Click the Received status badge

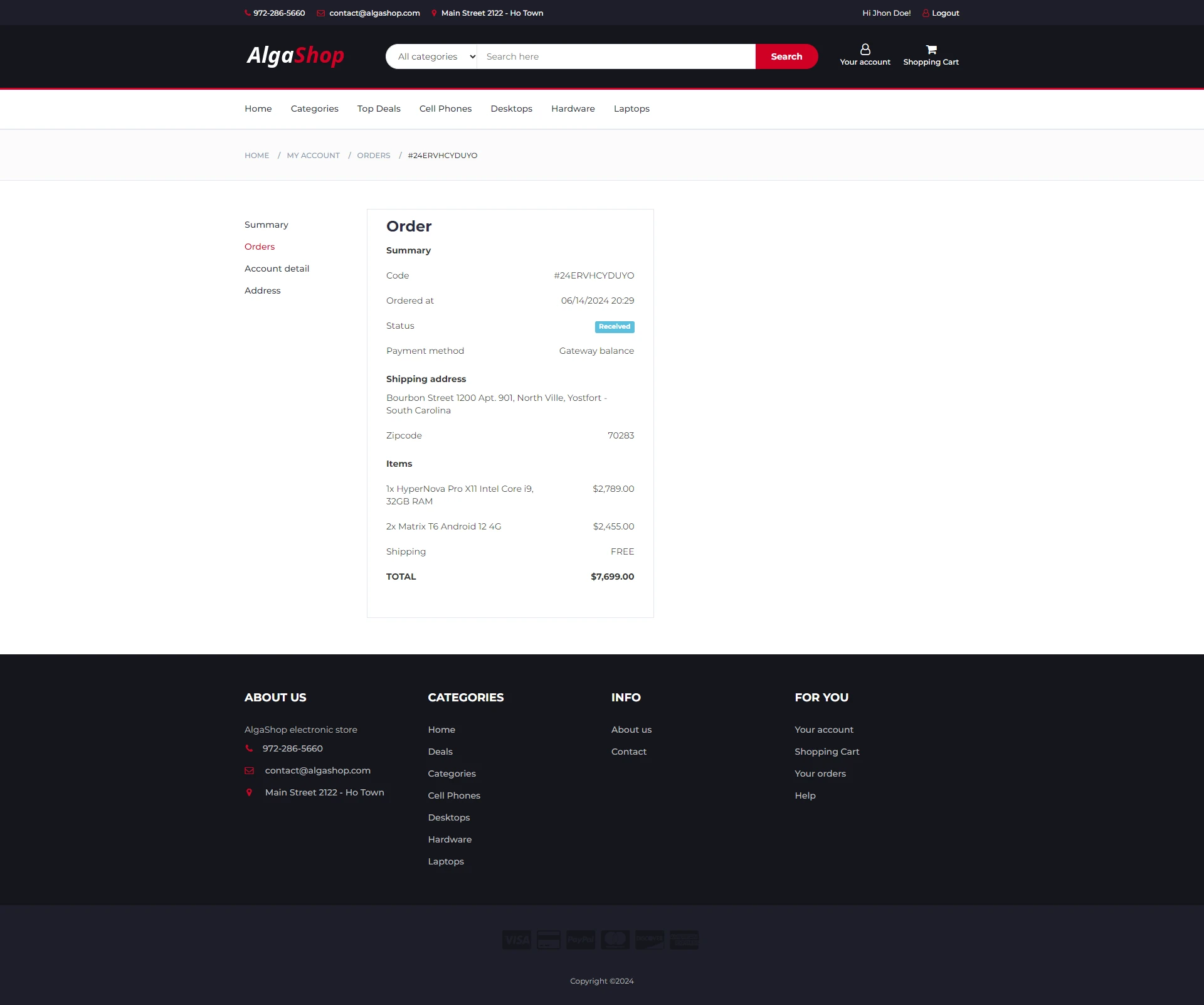pyautogui.click(x=614, y=326)
